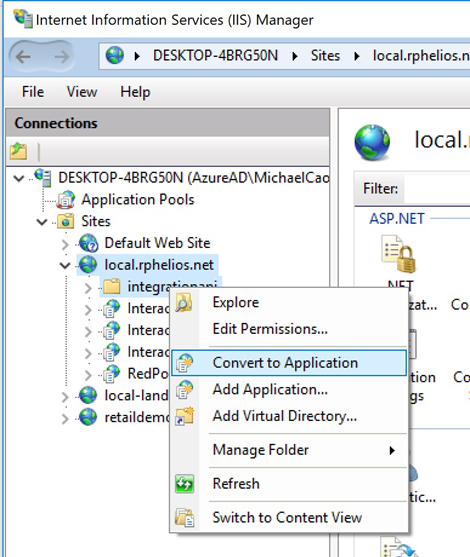Screen dimensions: 470x557
Task: Expand the integrationapi folder node
Action: [x=88, y=287]
